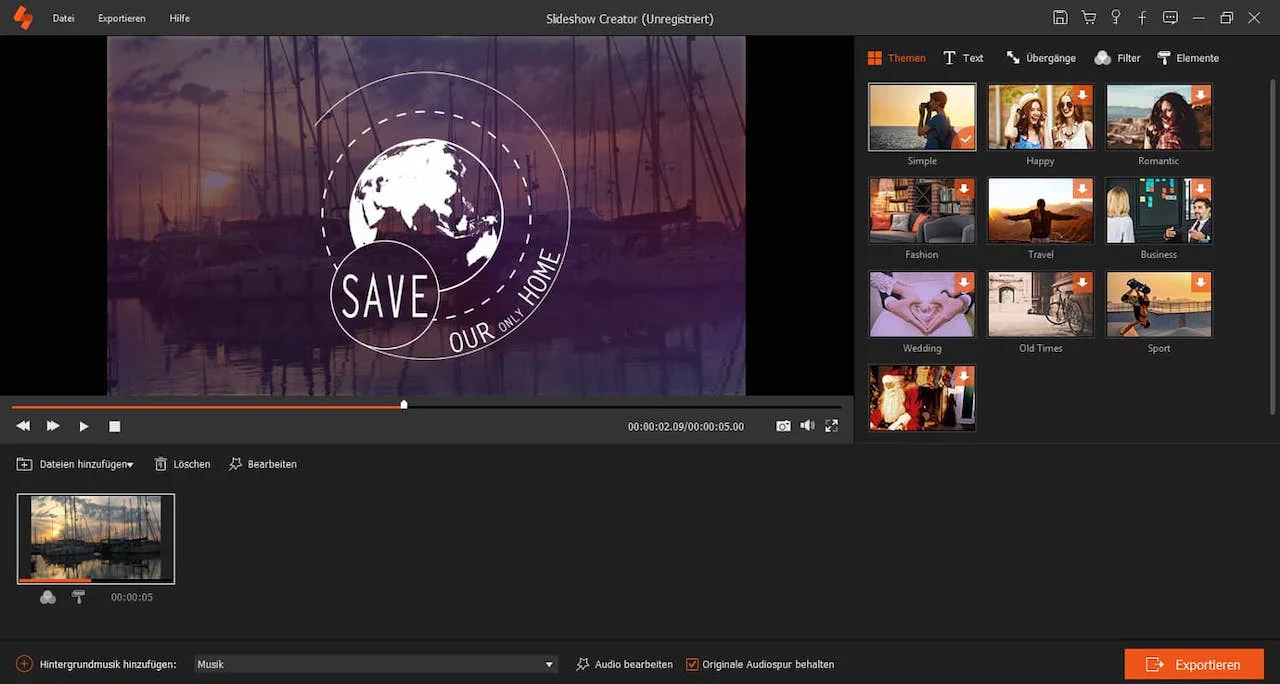Switch preview to fullscreen

coord(831,426)
